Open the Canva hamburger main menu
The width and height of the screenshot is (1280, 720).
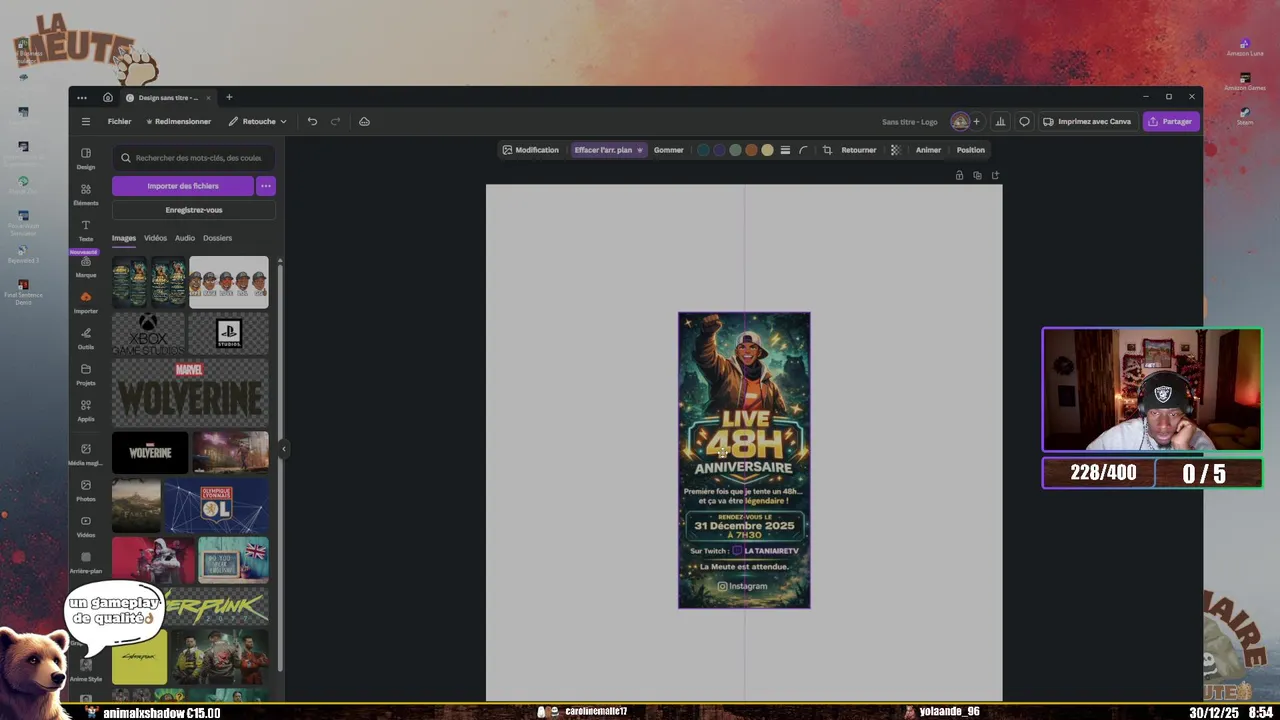[85, 122]
